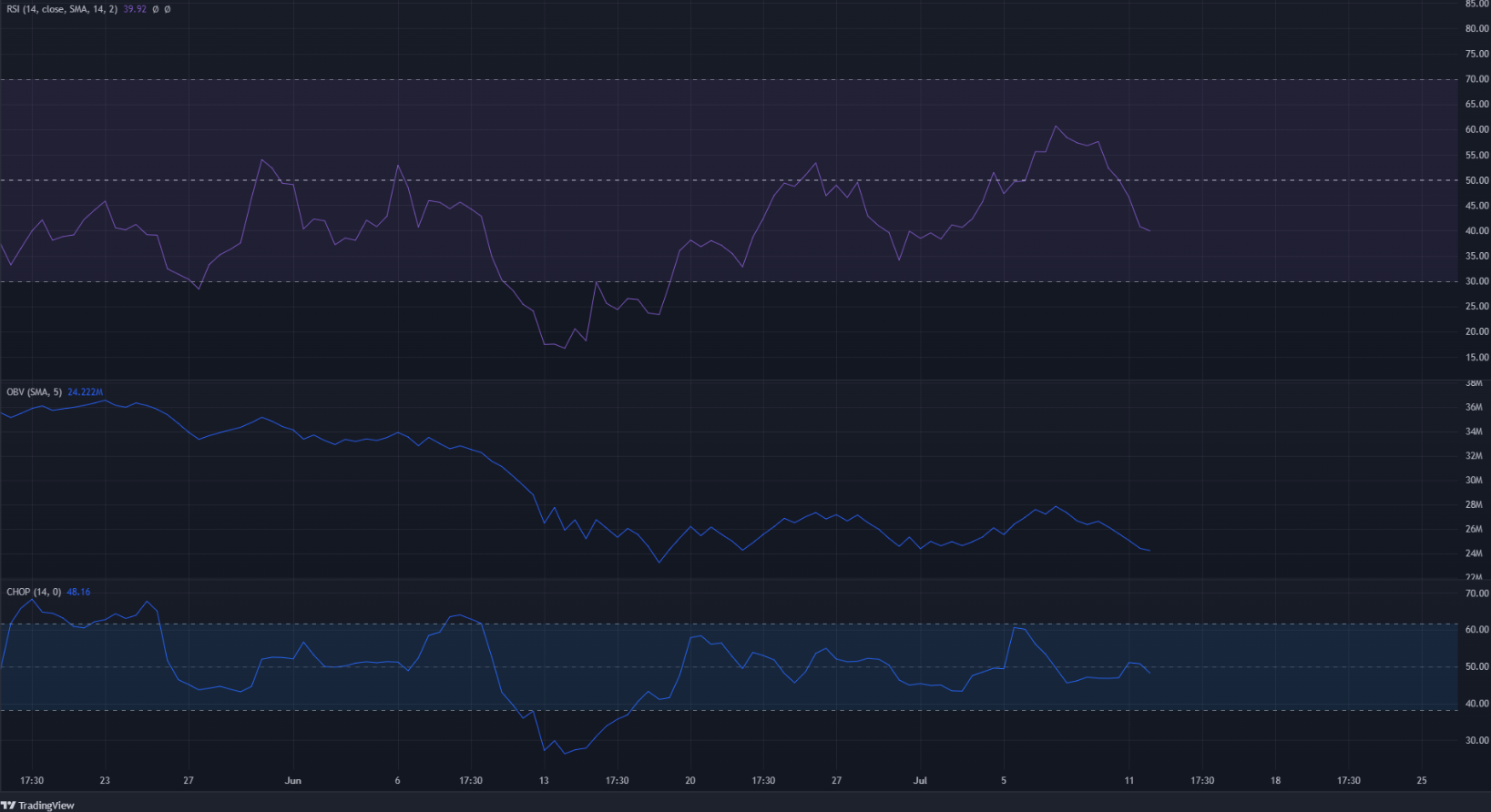Image resolution: width=1491 pixels, height=812 pixels.
Task: Select the purple RSI line plot
Action: click(x=574, y=237)
